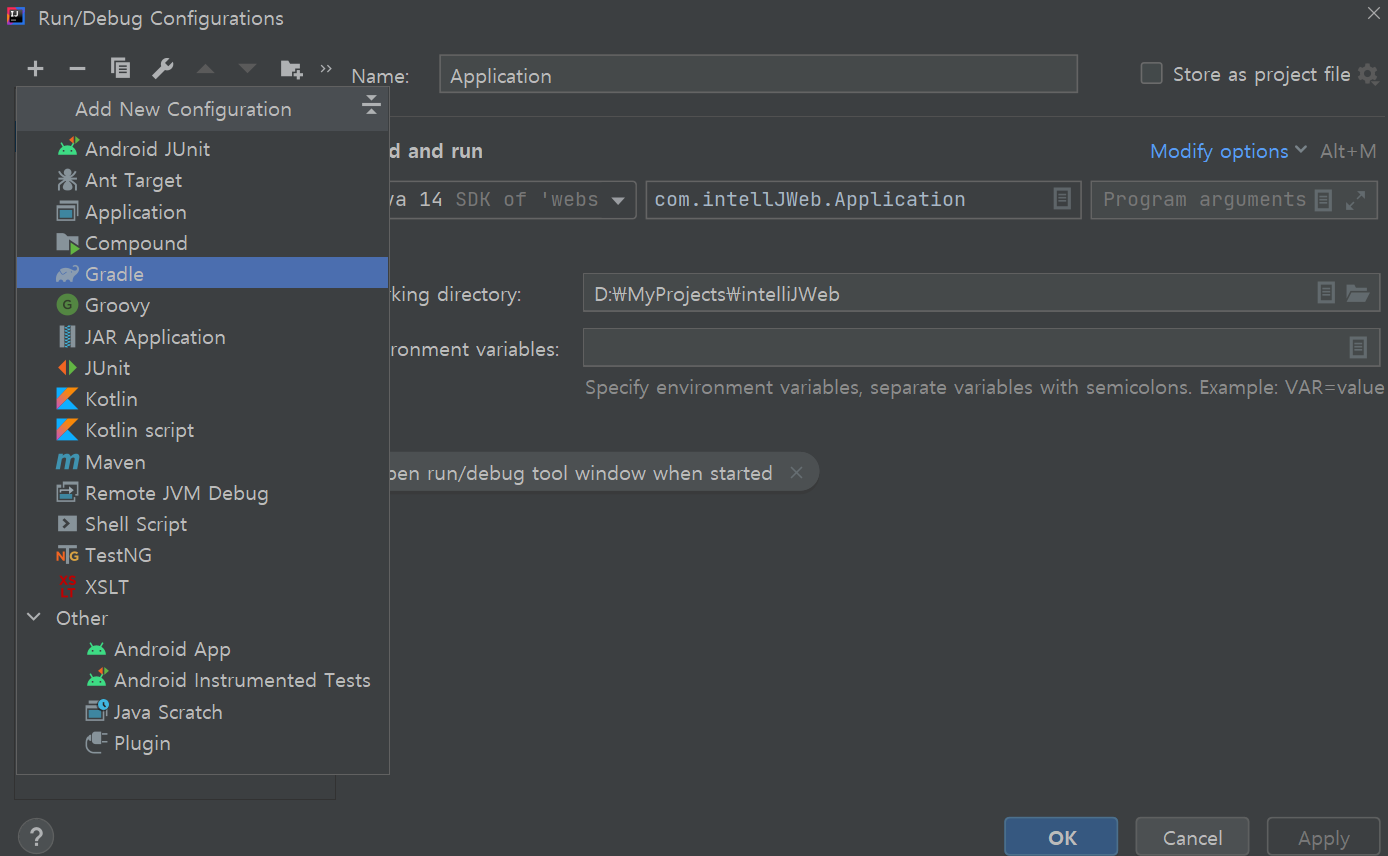Select Android JUnit configuration type

coord(202,149)
